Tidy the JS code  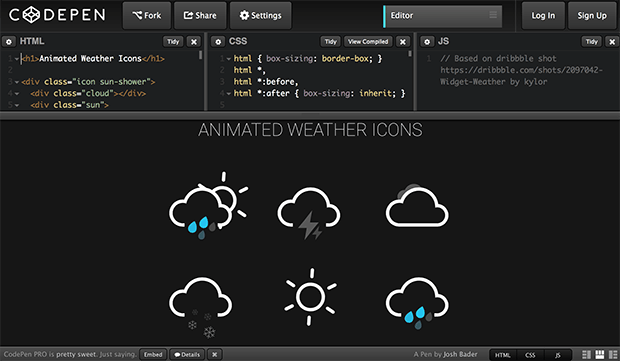592,41
